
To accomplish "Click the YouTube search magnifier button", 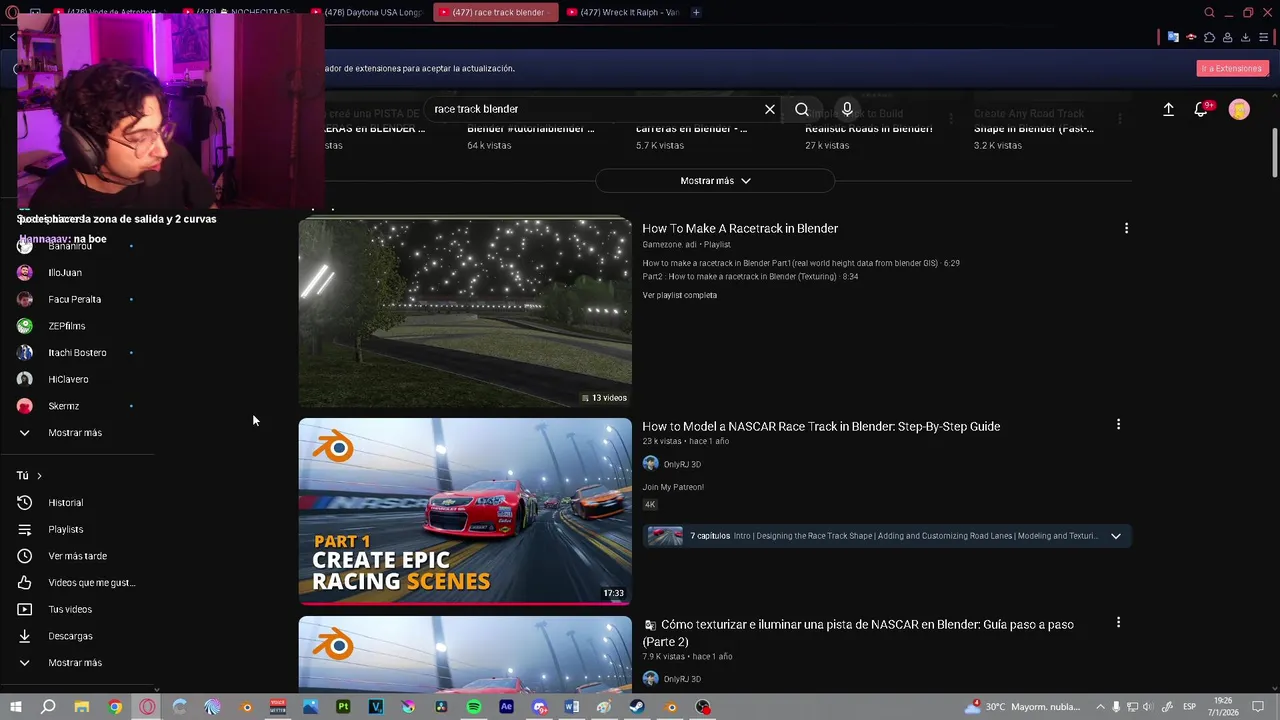I will tap(802, 109).
